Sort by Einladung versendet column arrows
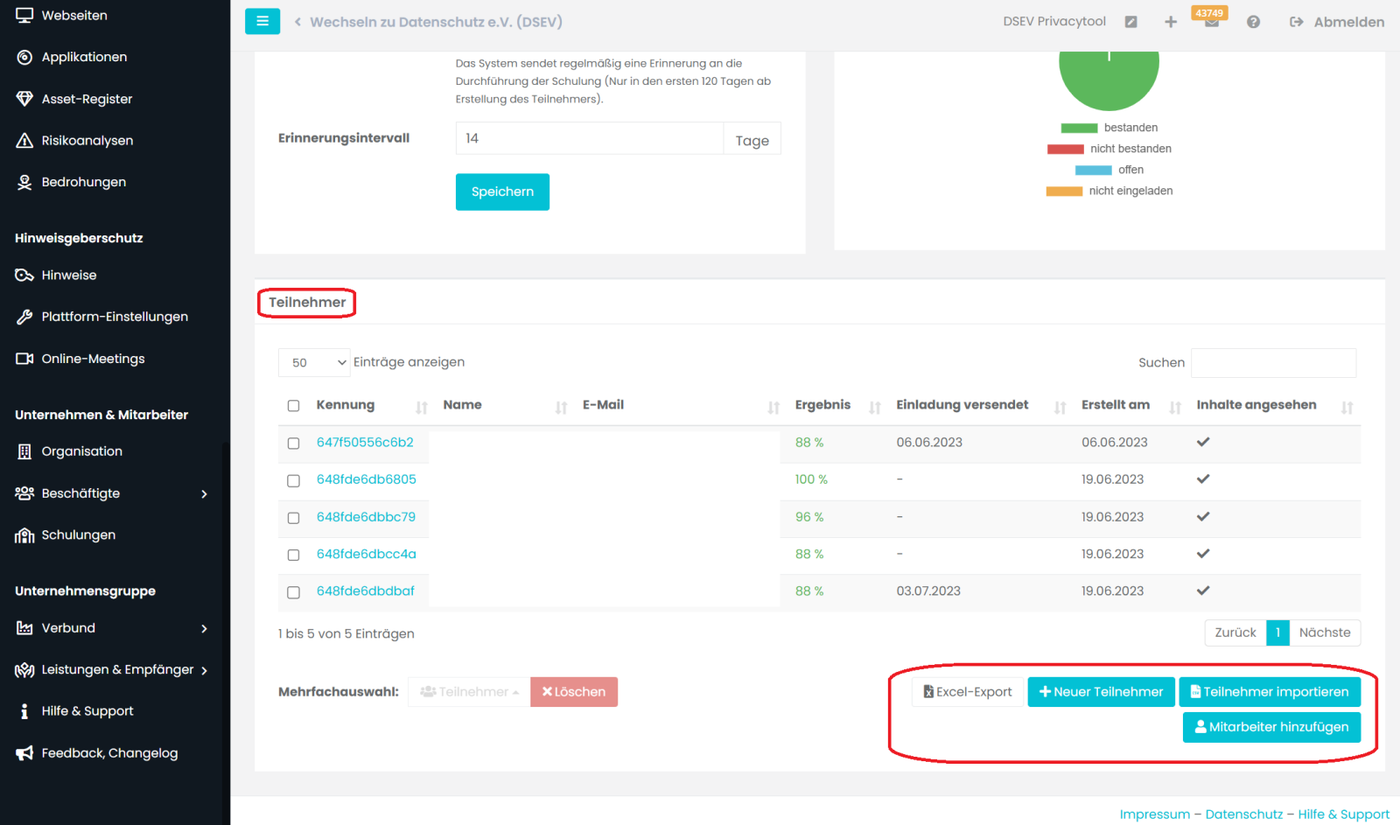The image size is (1400, 825). pyautogui.click(x=1060, y=407)
